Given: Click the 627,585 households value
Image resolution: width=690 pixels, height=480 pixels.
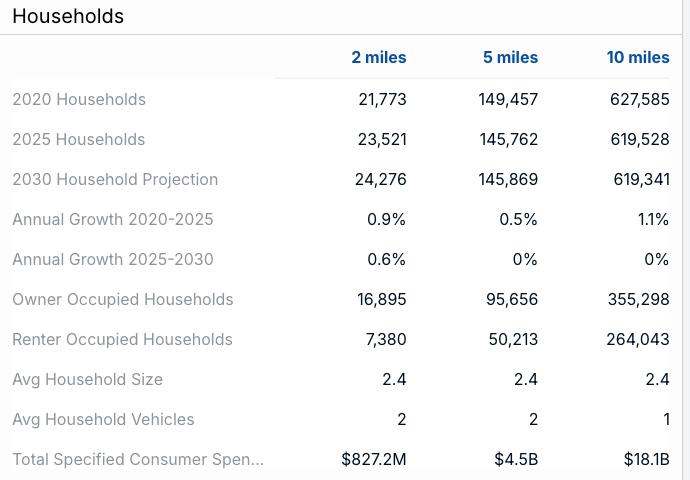Looking at the screenshot, I should (x=640, y=99).
